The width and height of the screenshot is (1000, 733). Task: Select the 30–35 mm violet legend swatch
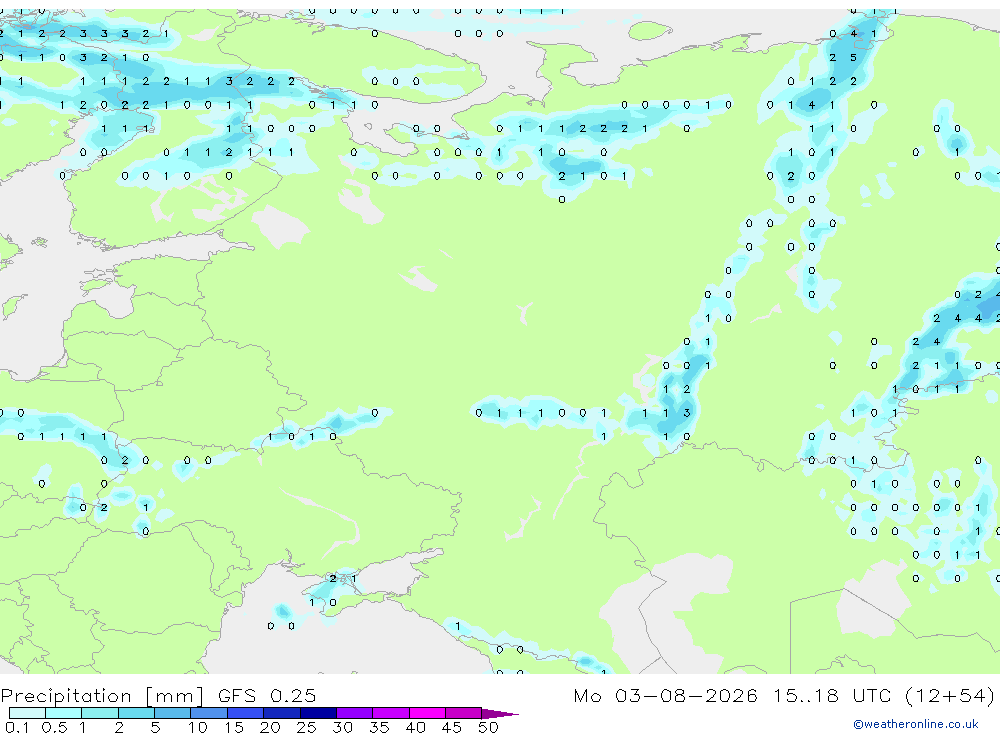355,713
